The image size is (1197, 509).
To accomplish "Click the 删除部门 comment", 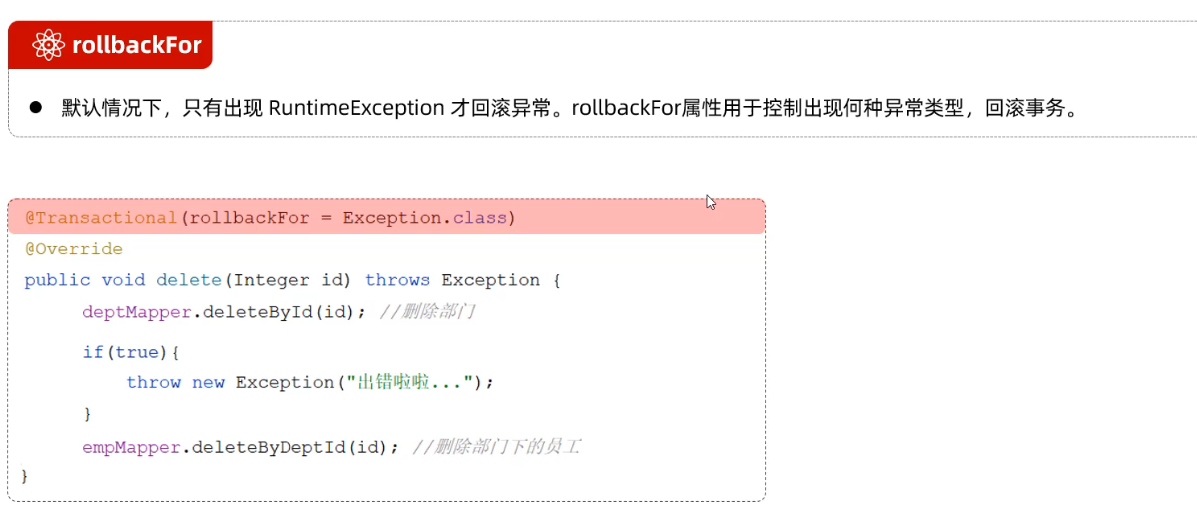I will (x=428, y=312).
